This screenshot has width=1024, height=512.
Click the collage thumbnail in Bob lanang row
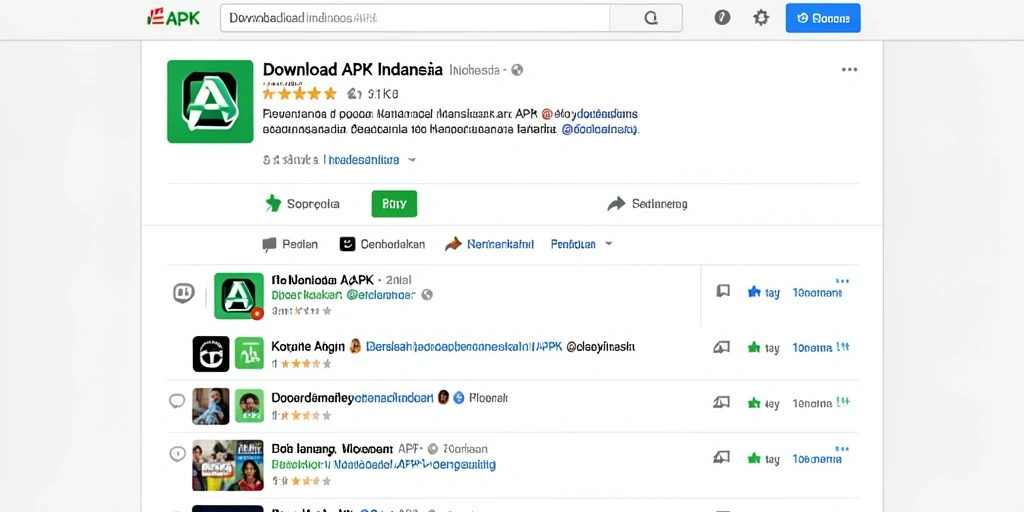pyautogui.click(x=228, y=465)
